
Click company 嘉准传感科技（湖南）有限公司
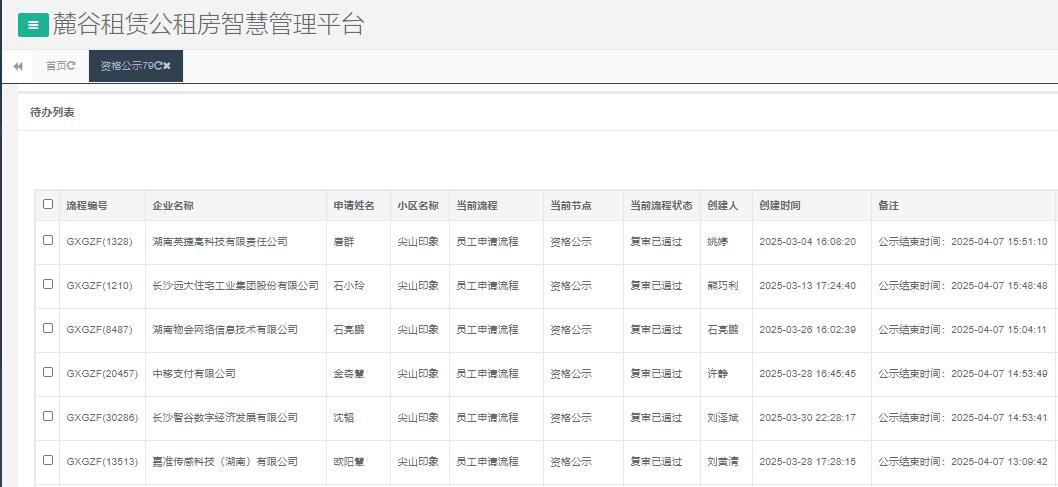(225, 462)
